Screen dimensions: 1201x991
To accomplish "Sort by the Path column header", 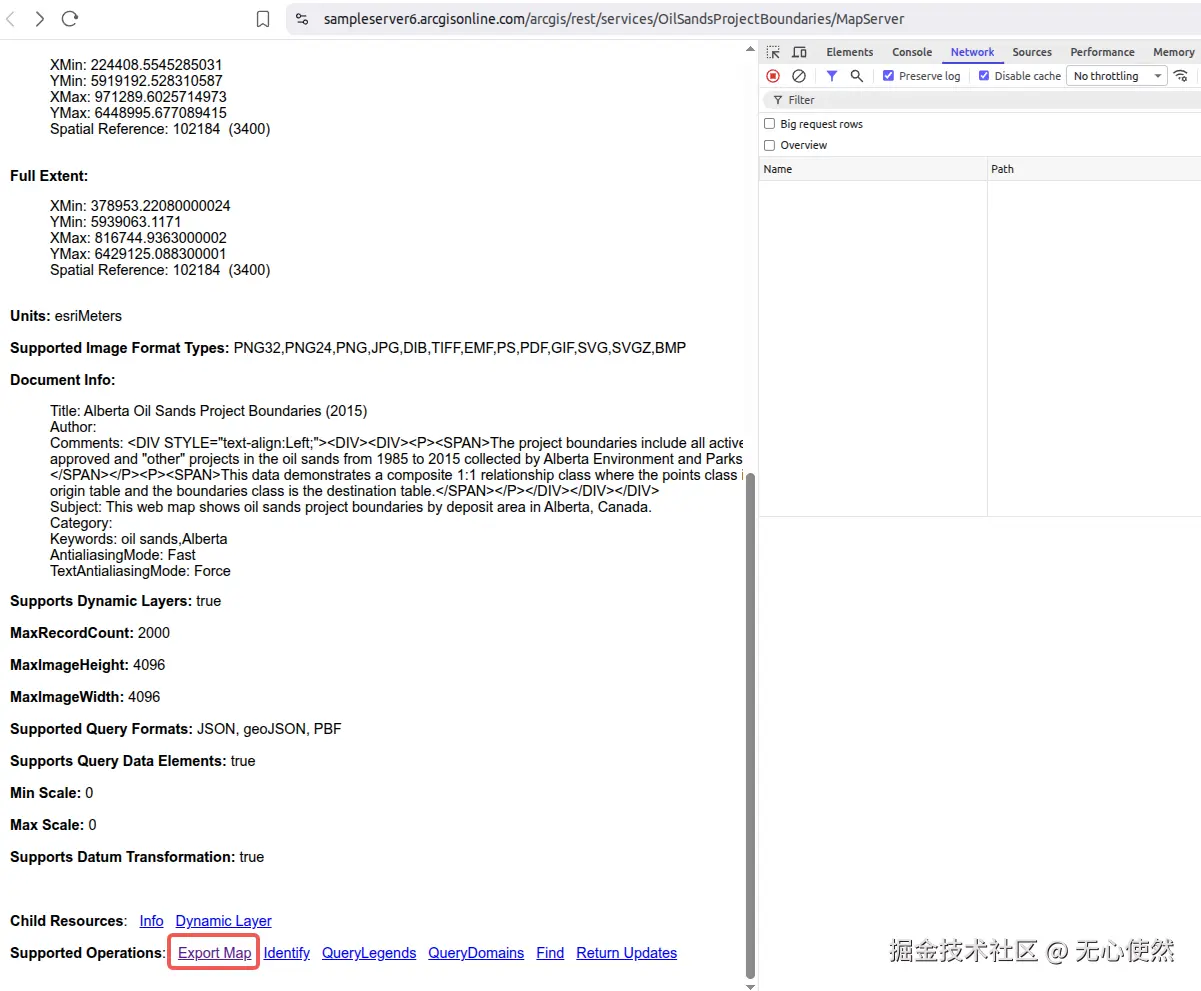I will [1094, 169].
